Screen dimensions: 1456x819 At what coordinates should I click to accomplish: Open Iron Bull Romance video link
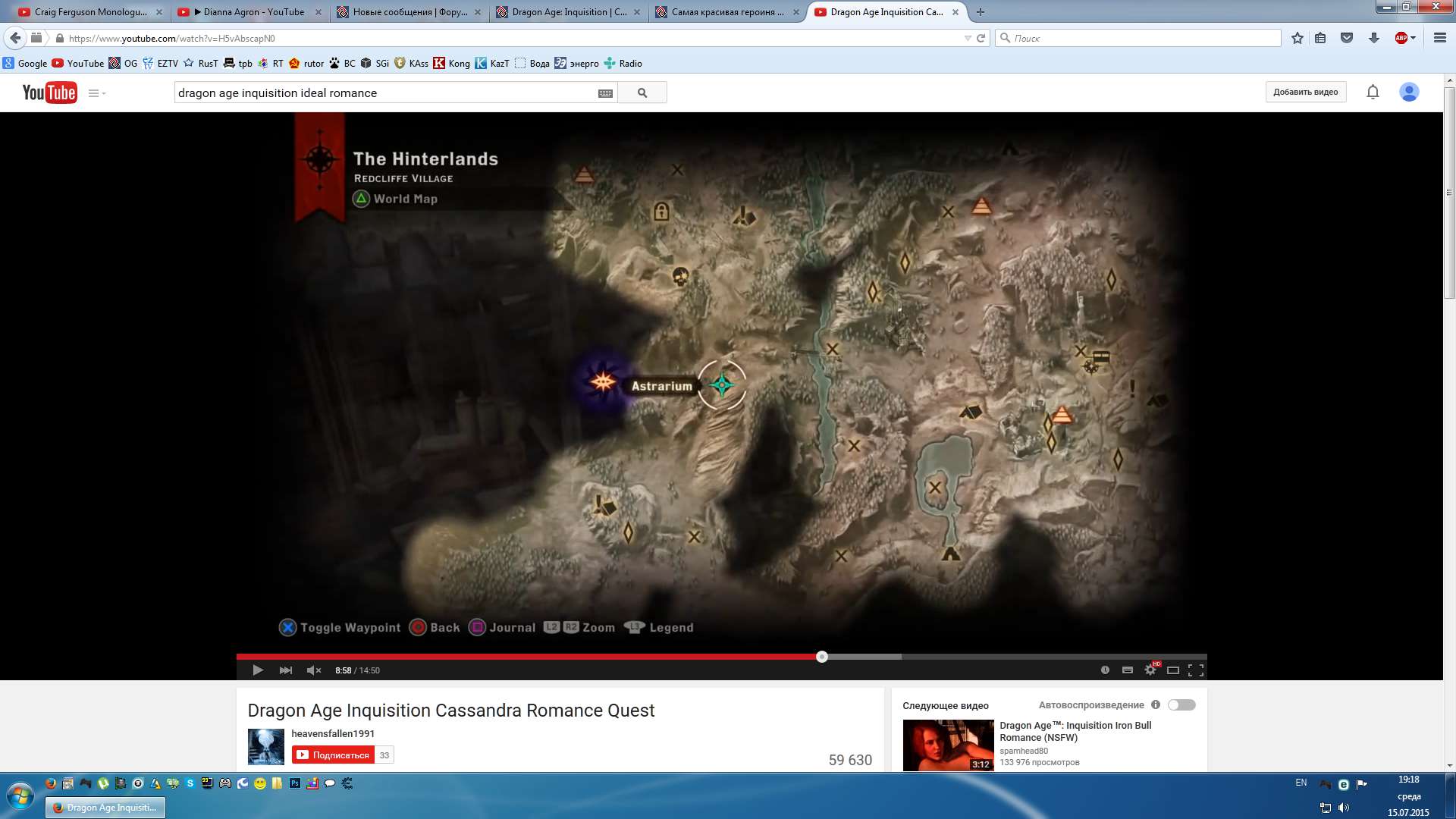coord(1075,731)
